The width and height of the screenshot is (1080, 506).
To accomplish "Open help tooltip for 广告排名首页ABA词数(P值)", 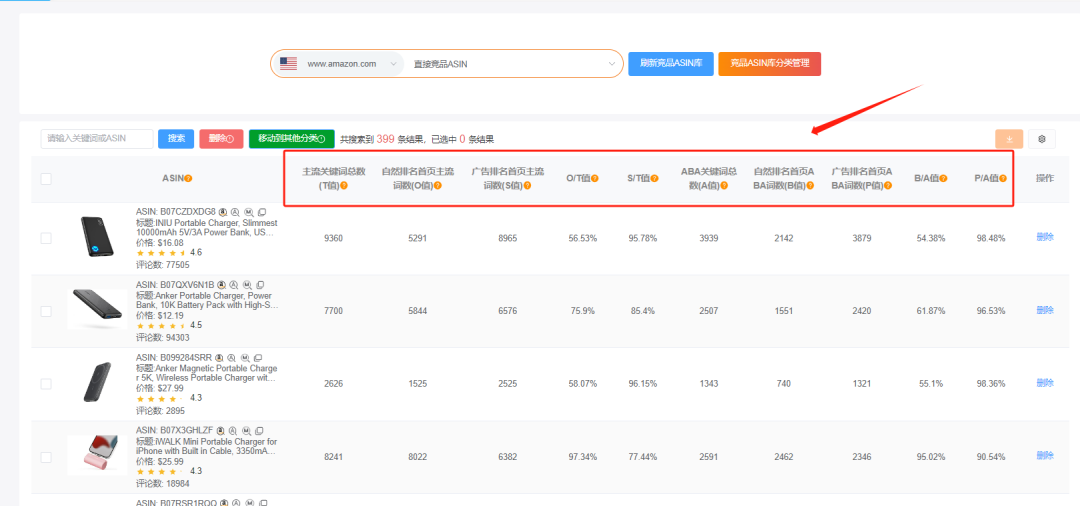I will click(x=887, y=186).
